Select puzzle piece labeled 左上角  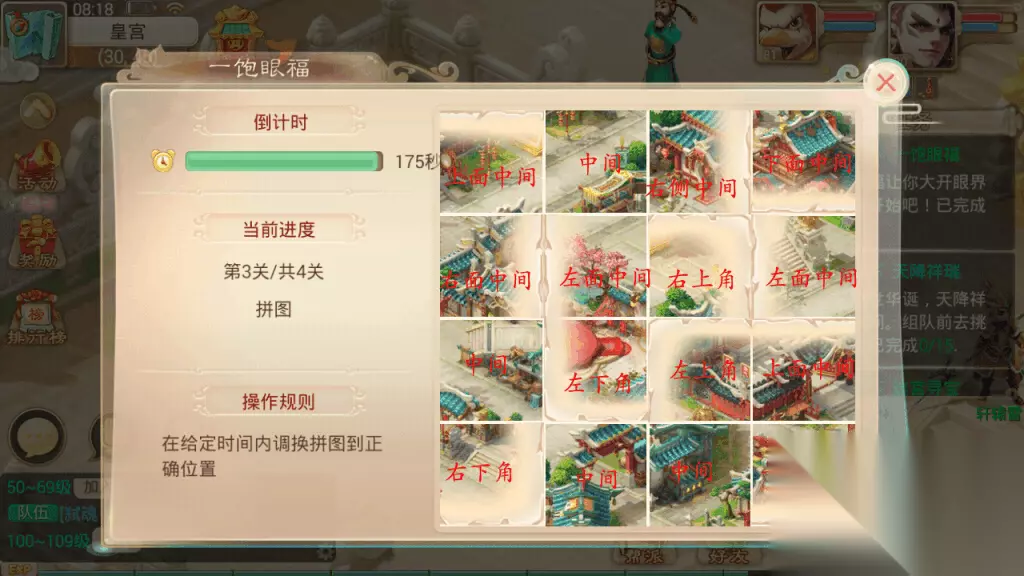coord(699,370)
